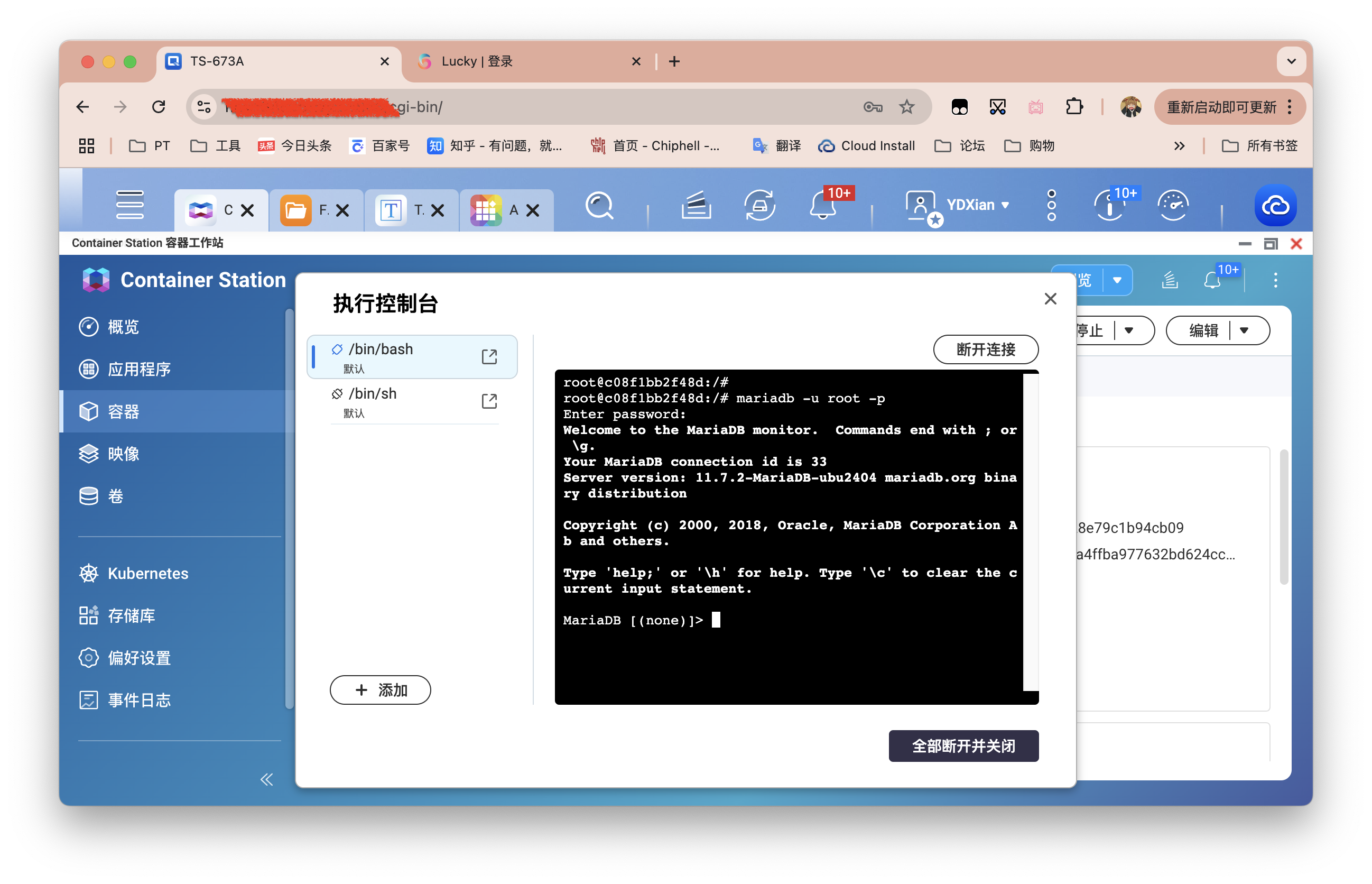Expand the blue 览 button dropdown arrow
Viewport: 1372px width, 884px height.
coord(1117,280)
